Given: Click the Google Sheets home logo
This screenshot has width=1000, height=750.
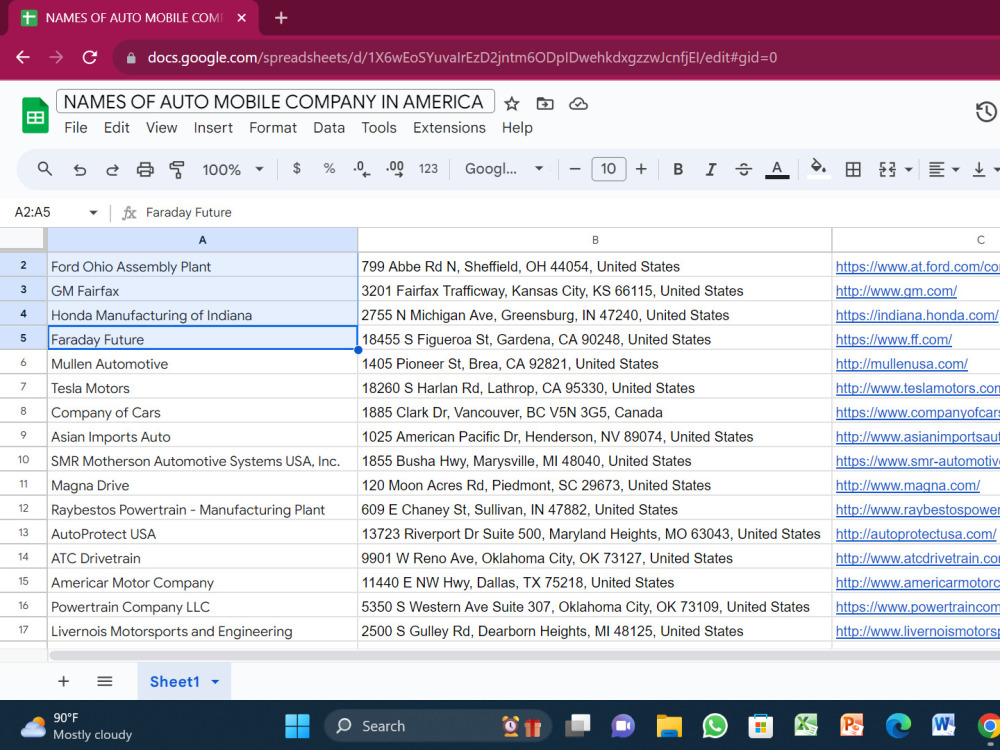Looking at the screenshot, I should 35,115.
